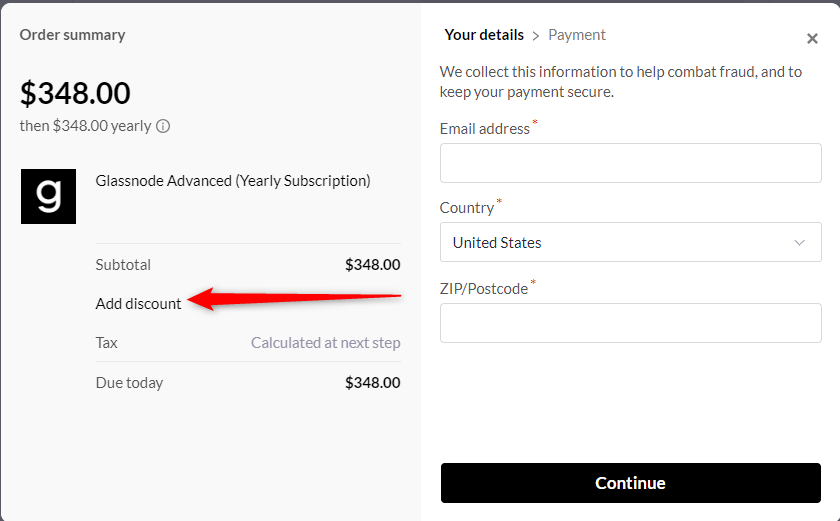This screenshot has width=840, height=521.
Task: Switch to the Payment step
Action: [x=577, y=35]
